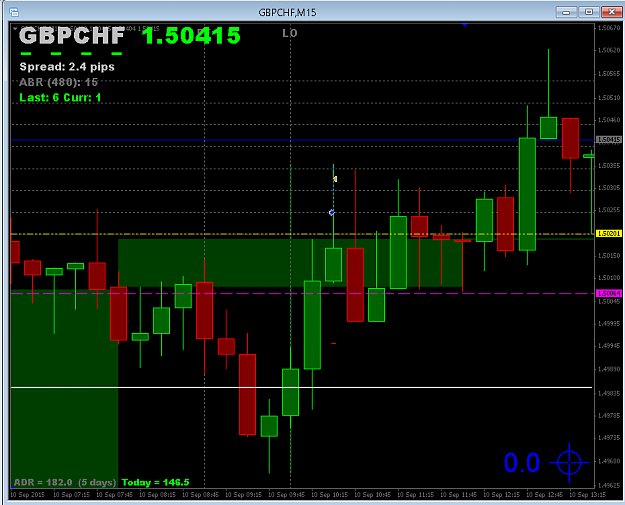This screenshot has height=505, width=625.
Task: Minimize the GBPCHF,M15 chart window
Action: (x=566, y=12)
